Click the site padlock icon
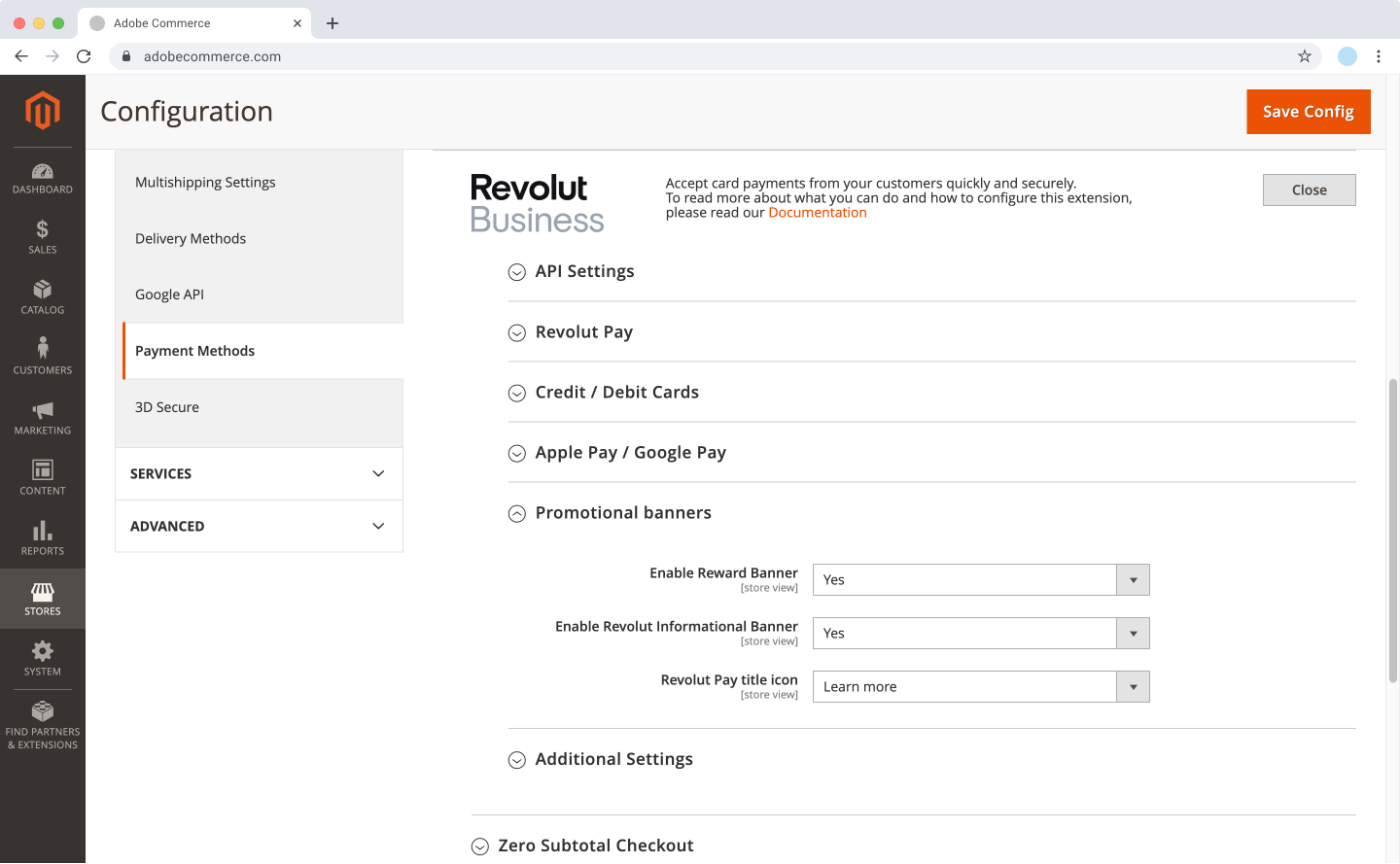 [x=126, y=56]
